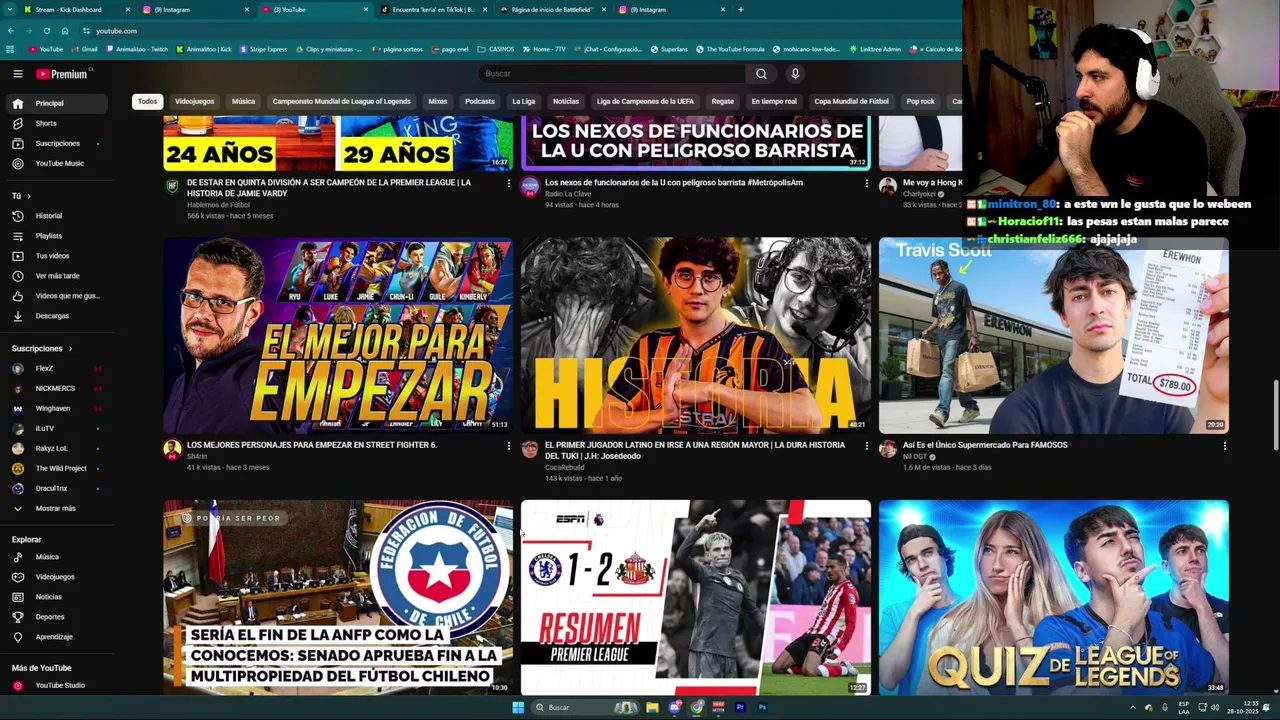Image resolution: width=1280 pixels, height=720 pixels.
Task: Open Explorar Videojuegos category
Action: point(58,577)
